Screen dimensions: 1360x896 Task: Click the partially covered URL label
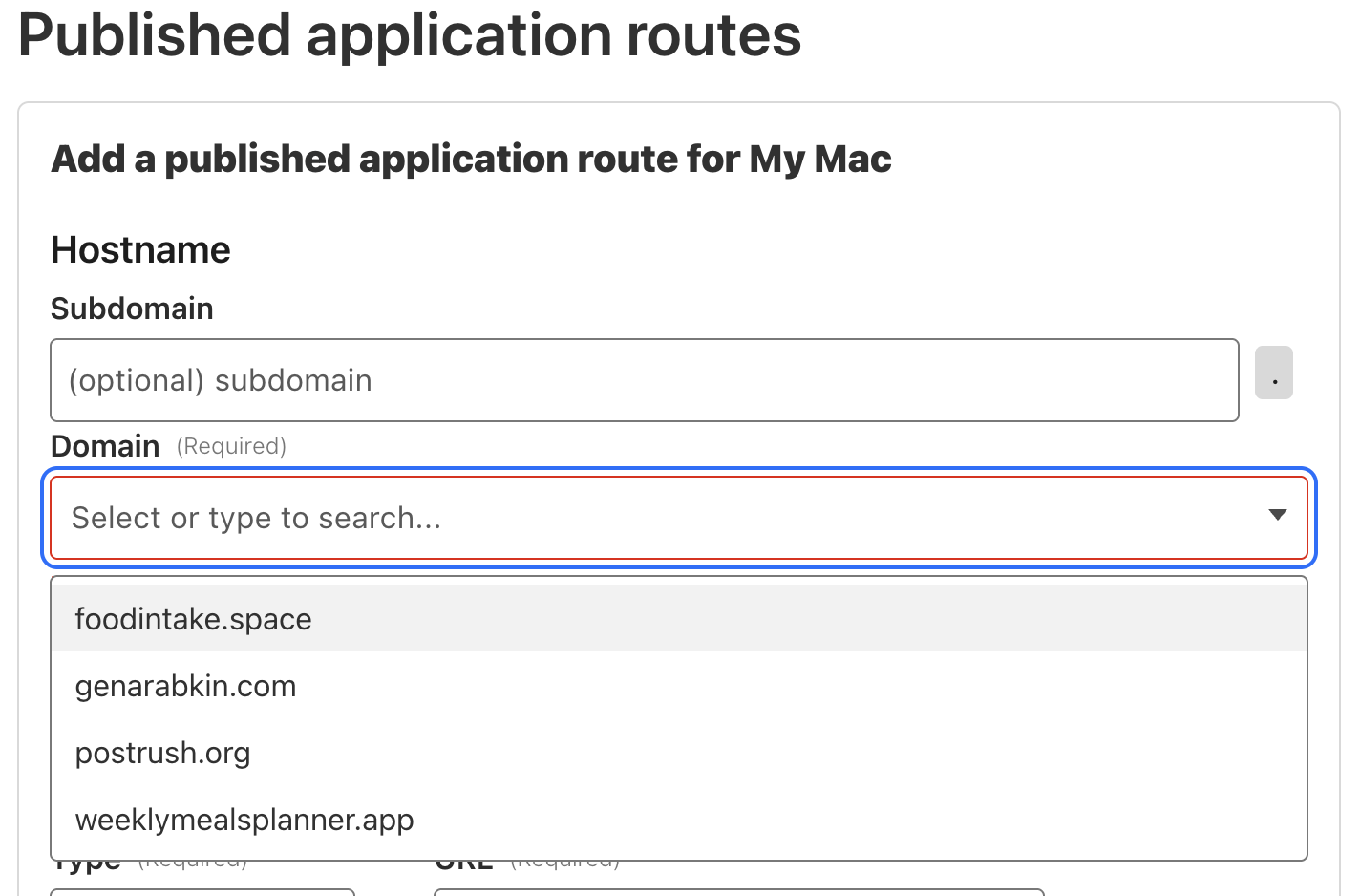[x=464, y=865]
